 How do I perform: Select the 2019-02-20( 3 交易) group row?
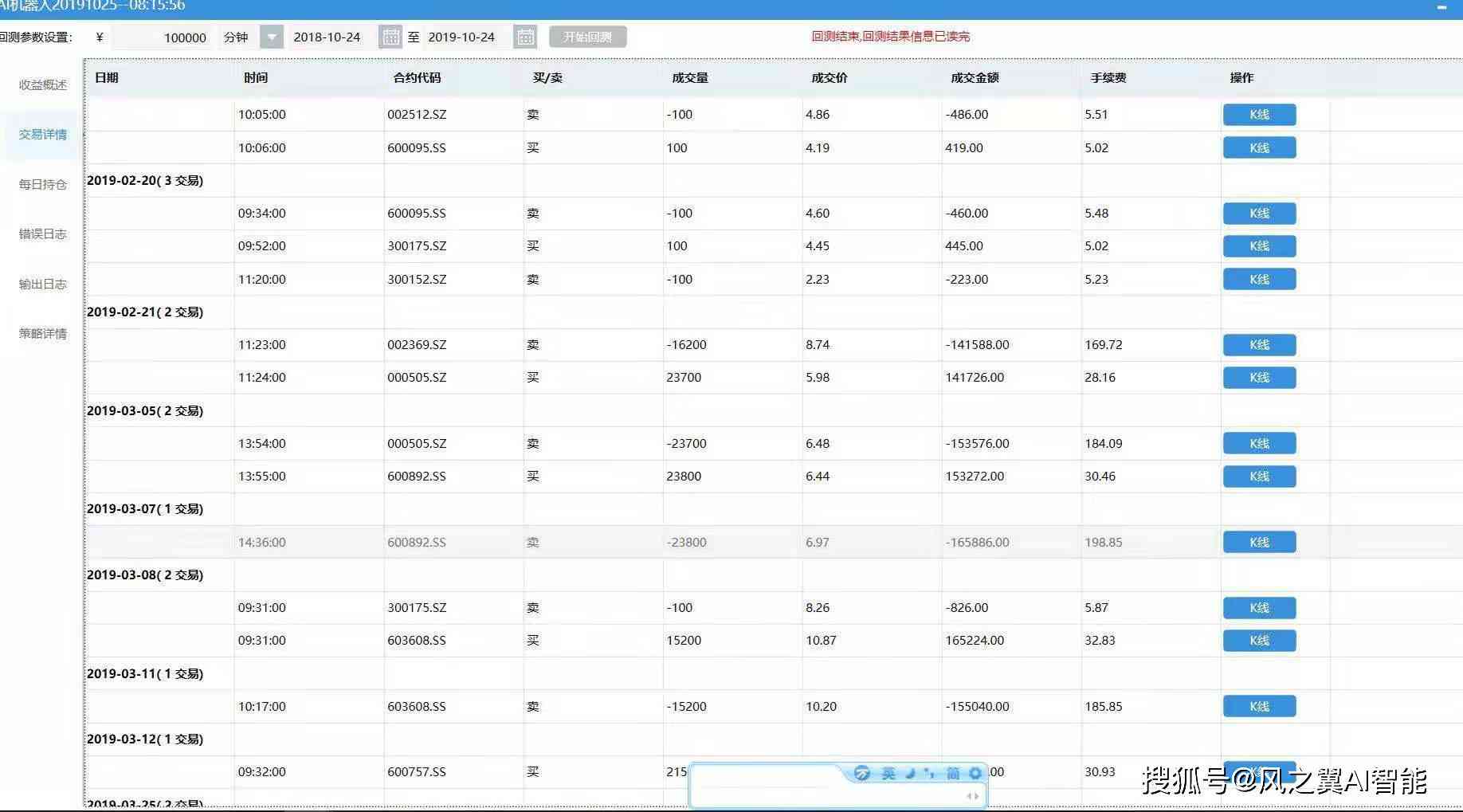click(x=773, y=181)
